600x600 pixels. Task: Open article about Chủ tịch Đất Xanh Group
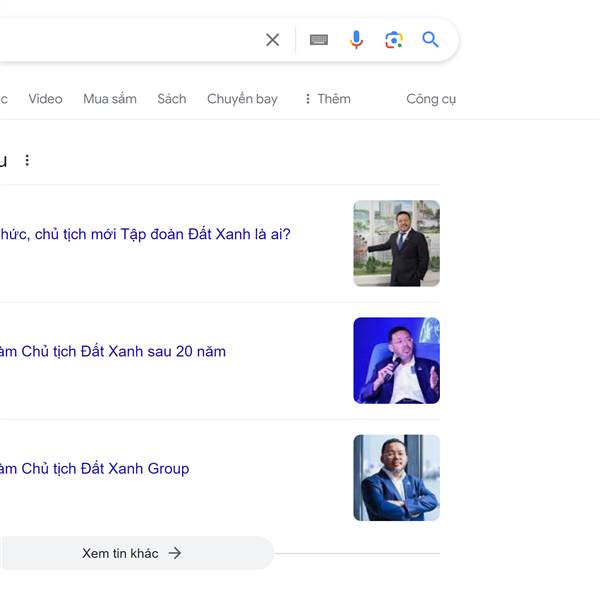click(x=95, y=468)
